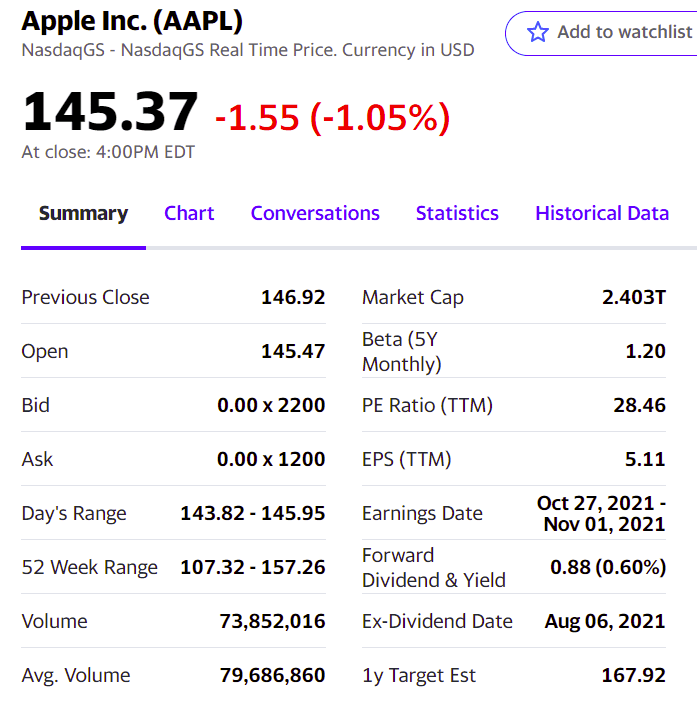Click the Ex-Dividend date Aug 06, 2021
Screen dimensions: 697x709
point(605,622)
